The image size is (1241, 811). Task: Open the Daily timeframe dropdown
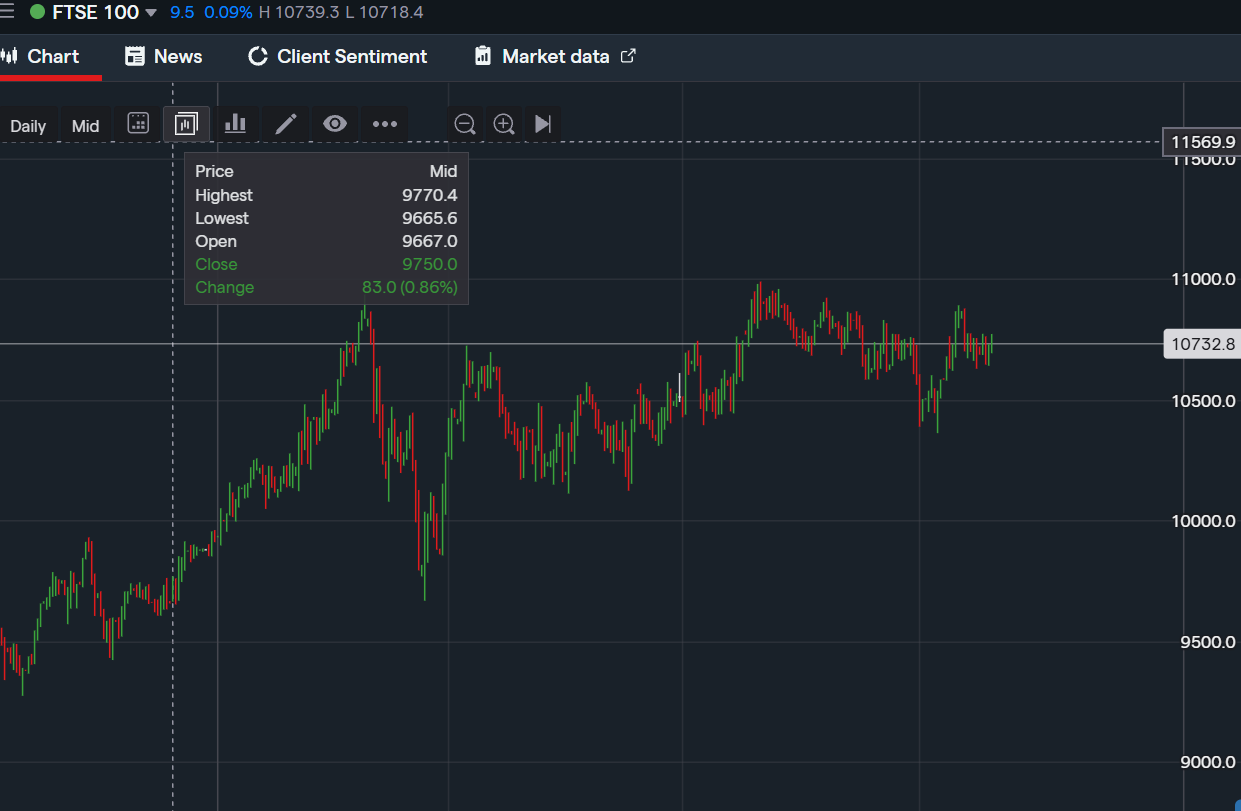(28, 125)
